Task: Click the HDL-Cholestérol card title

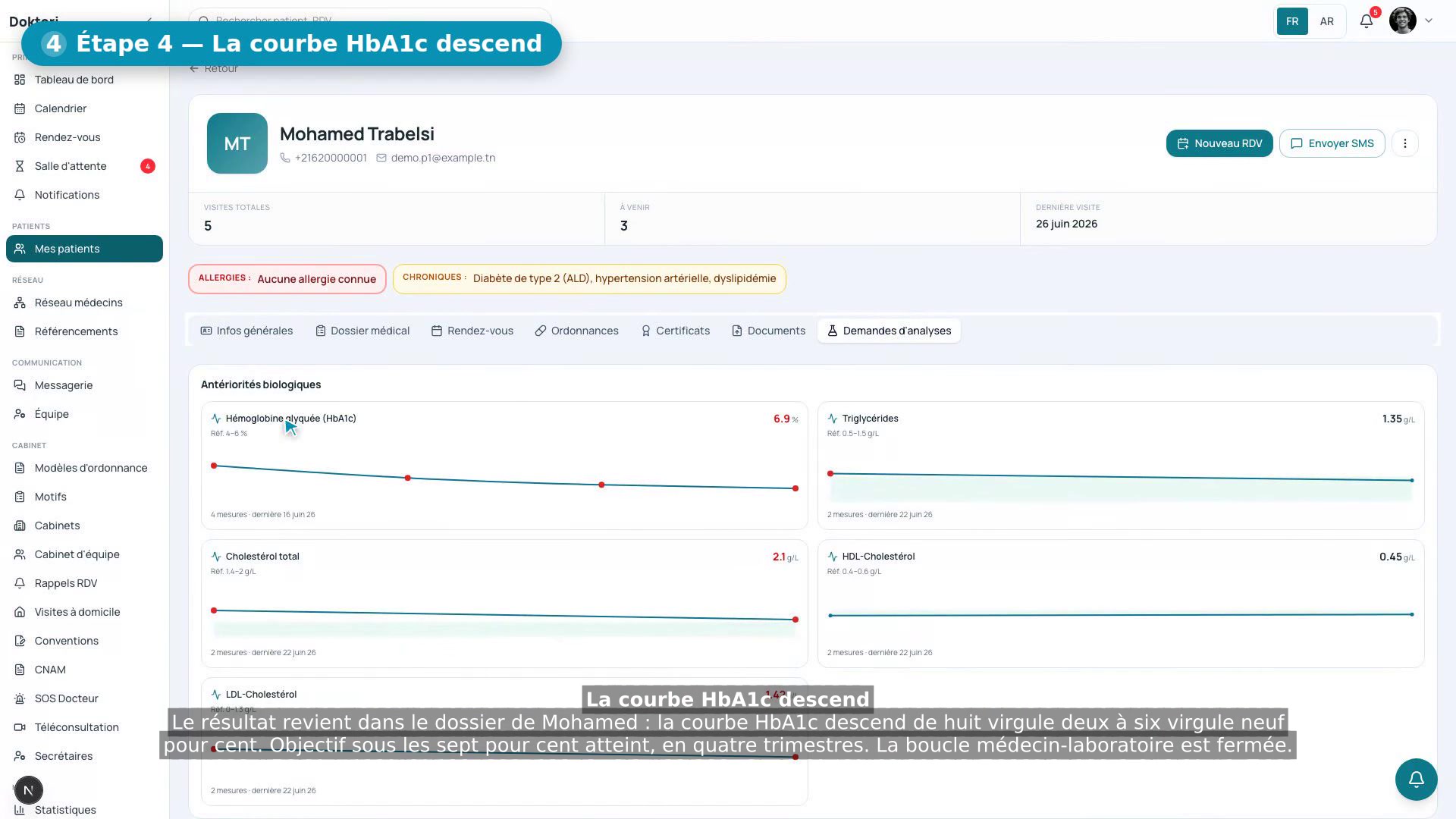Action: point(878,557)
